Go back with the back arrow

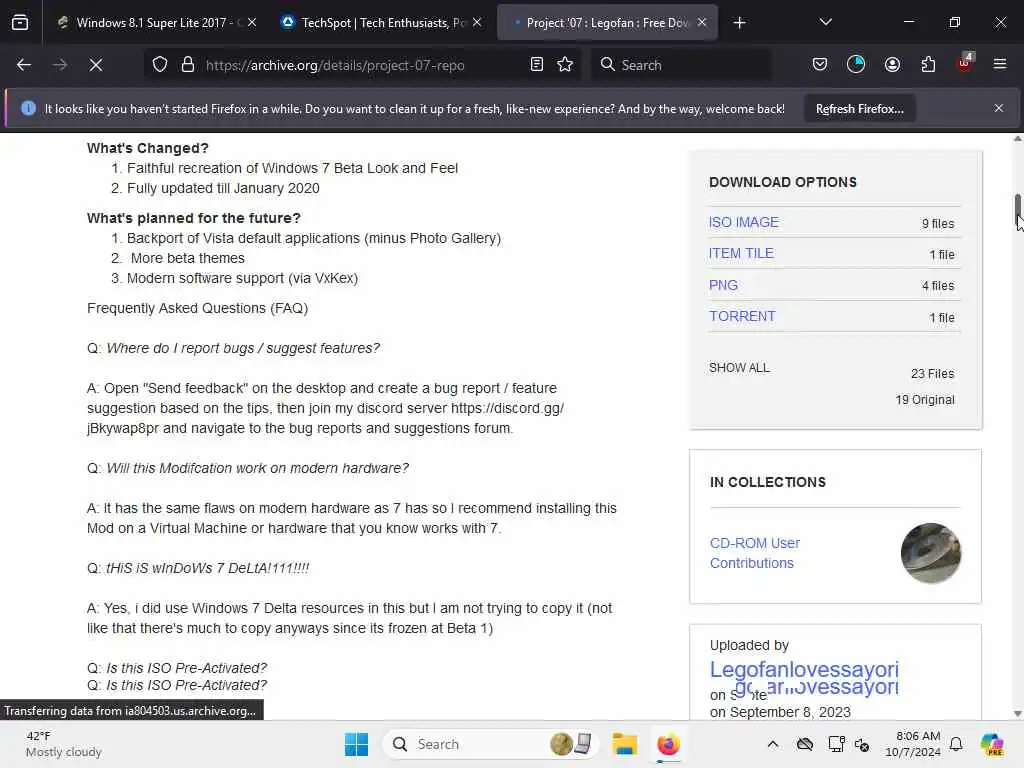24,65
